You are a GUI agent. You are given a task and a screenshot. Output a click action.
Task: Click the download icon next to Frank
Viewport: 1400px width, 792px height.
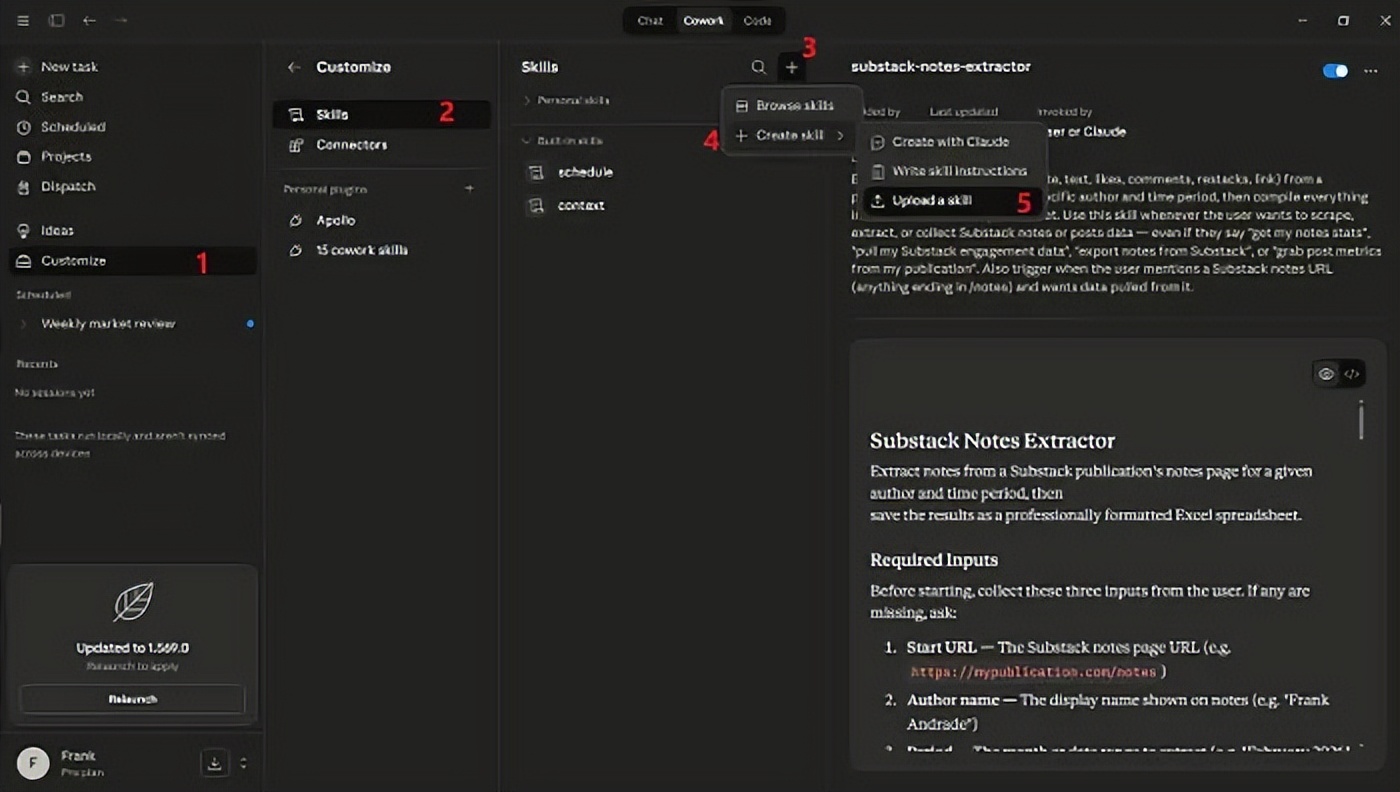point(215,763)
